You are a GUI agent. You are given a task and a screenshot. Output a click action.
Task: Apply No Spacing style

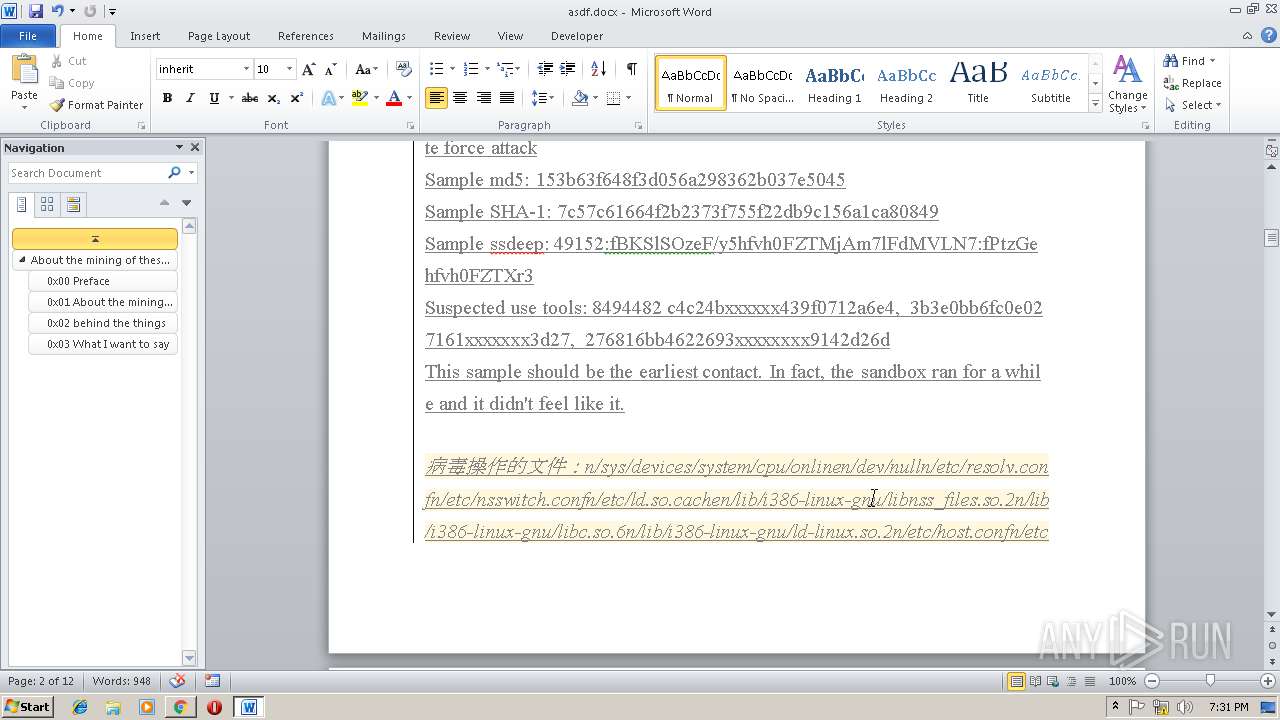763,83
